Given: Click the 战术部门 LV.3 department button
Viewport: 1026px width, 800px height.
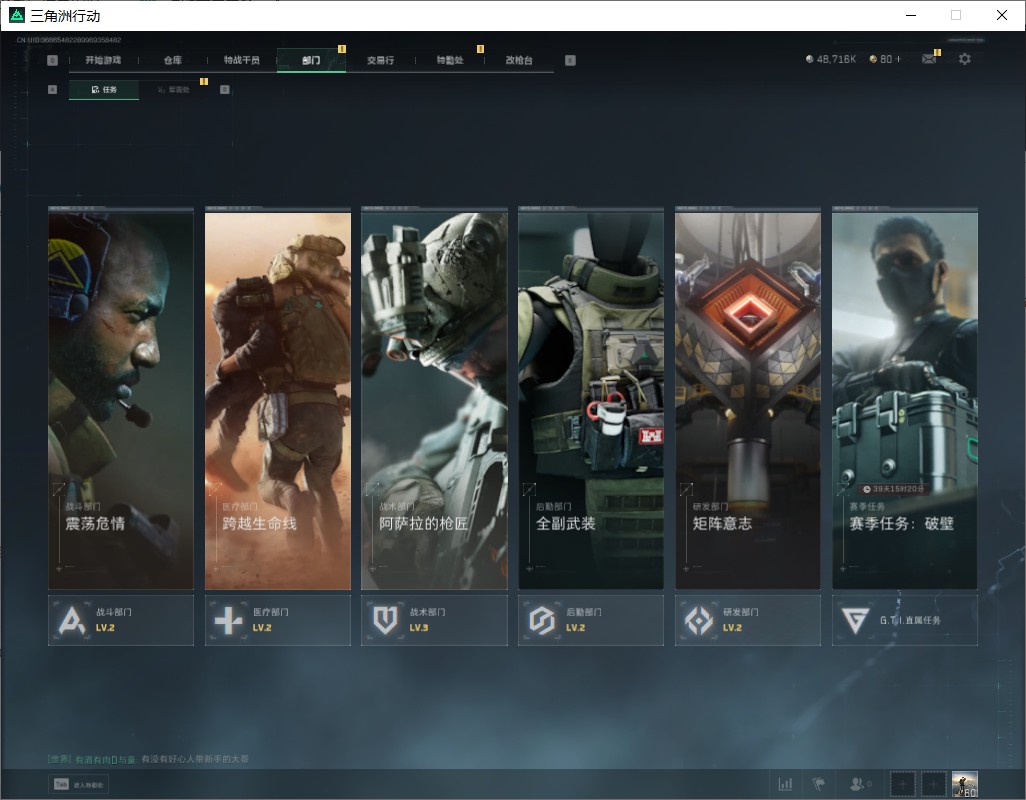Looking at the screenshot, I should pyautogui.click(x=434, y=620).
